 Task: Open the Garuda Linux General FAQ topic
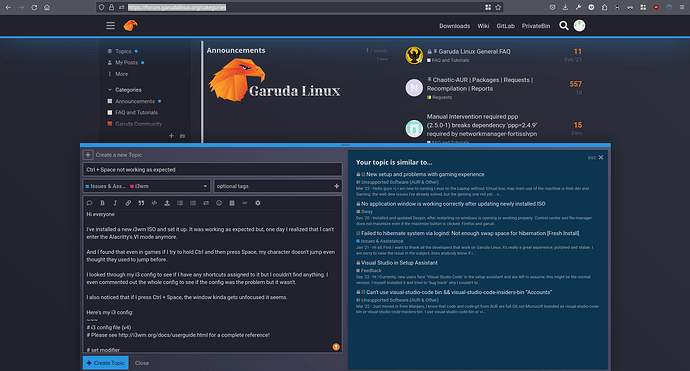coord(474,51)
